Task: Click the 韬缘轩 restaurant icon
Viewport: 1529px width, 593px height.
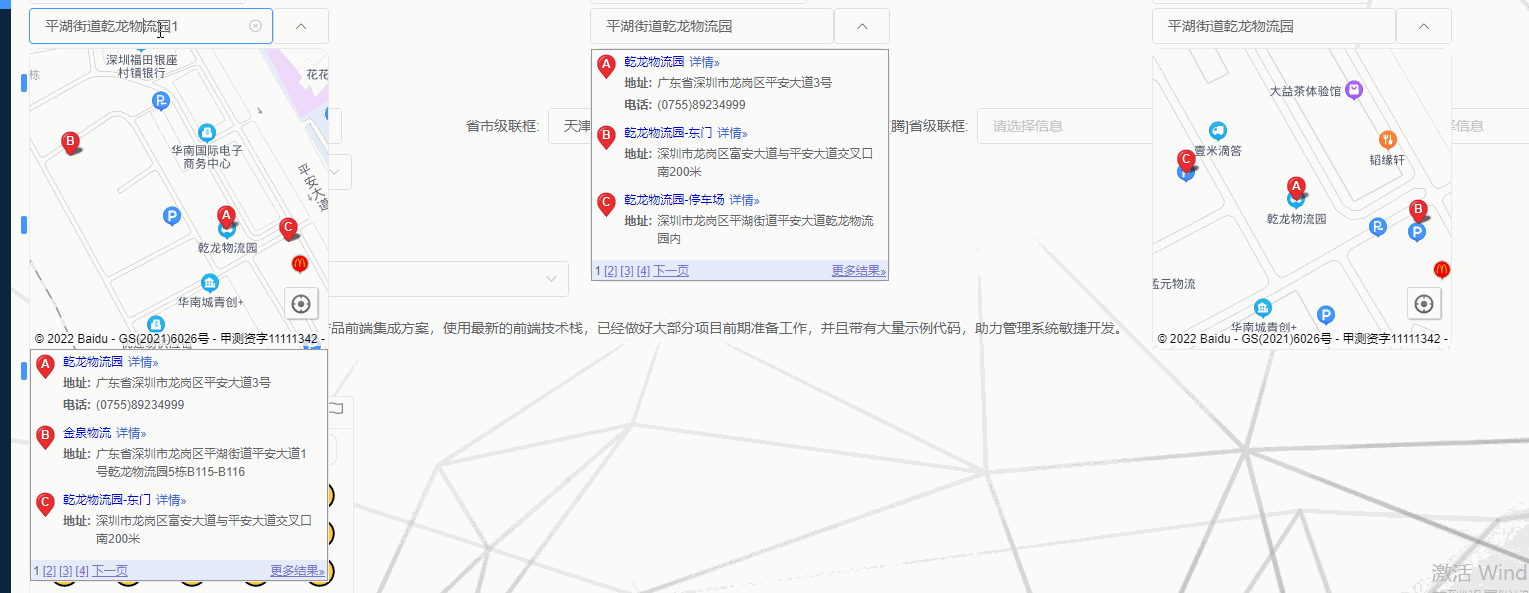Action: point(1387,139)
